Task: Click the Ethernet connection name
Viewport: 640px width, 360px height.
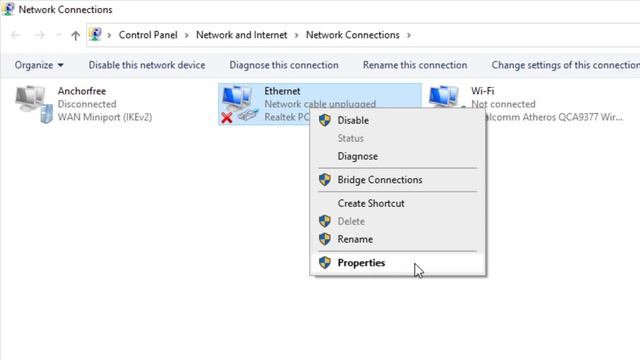Action: click(282, 91)
